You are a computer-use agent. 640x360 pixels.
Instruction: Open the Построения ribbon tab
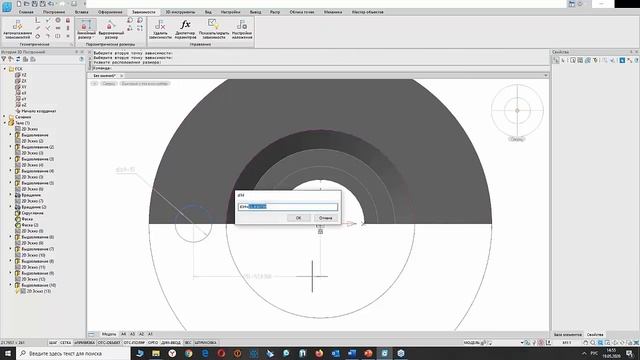(x=54, y=12)
